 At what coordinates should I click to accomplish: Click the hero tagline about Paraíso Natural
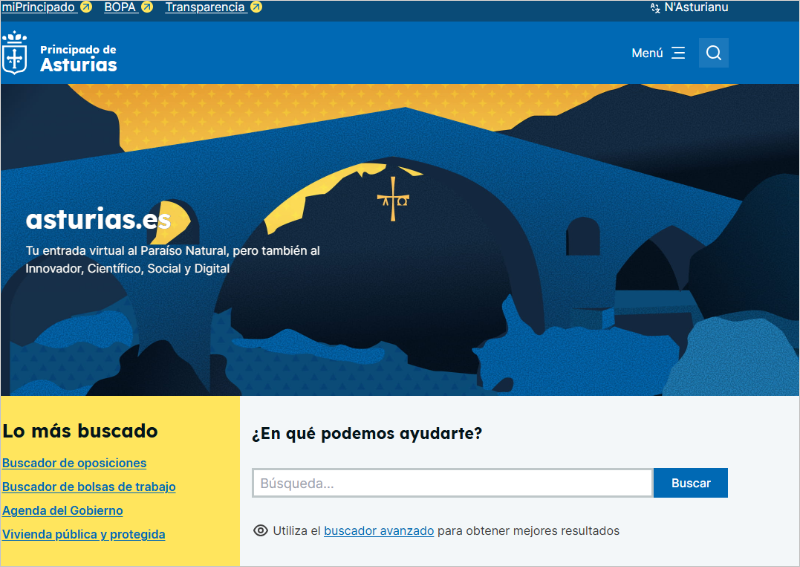(172, 260)
